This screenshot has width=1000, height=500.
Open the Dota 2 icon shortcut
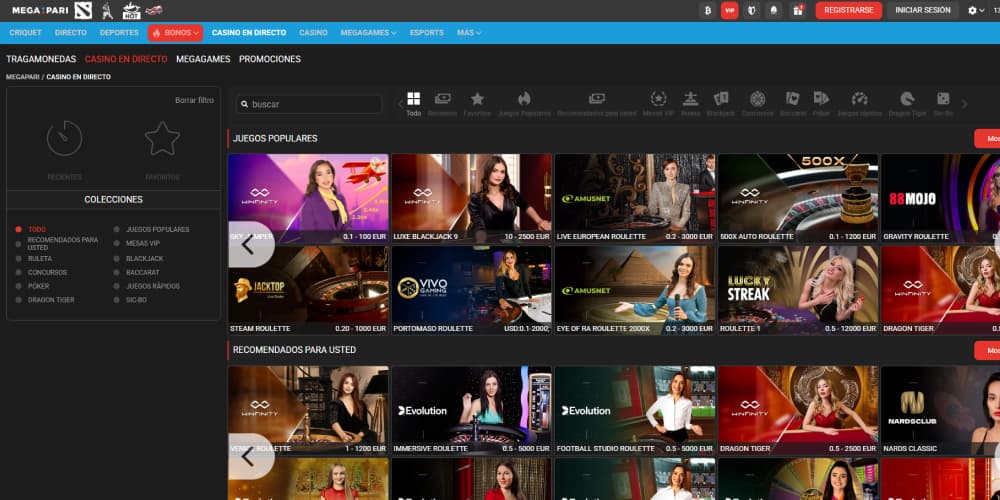84,10
